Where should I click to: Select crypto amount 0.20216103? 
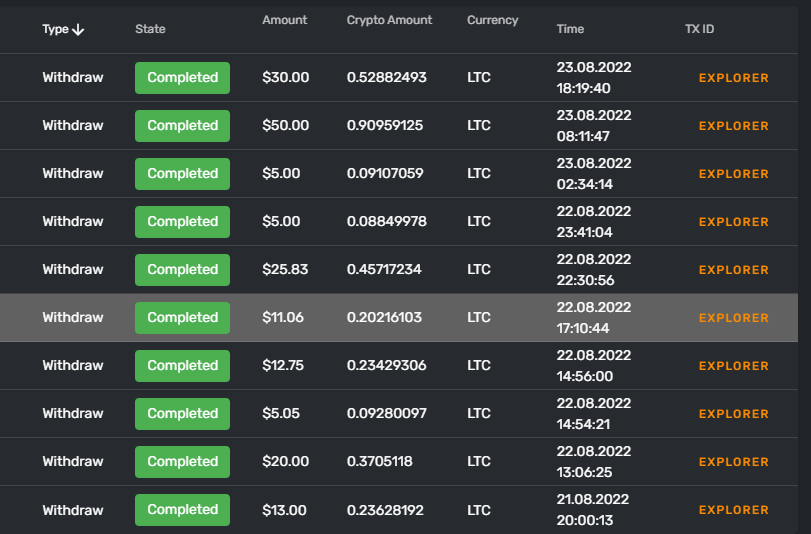click(x=384, y=318)
